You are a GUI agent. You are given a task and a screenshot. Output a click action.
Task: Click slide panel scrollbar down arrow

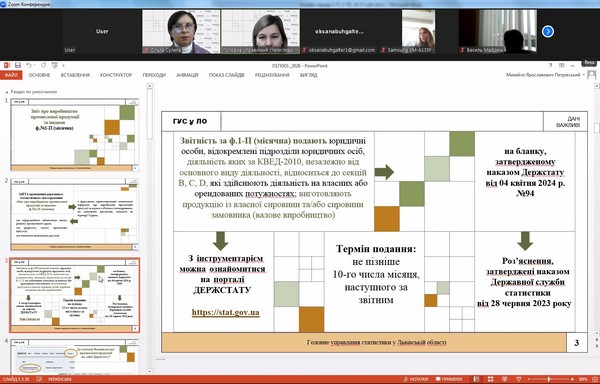coord(149,371)
